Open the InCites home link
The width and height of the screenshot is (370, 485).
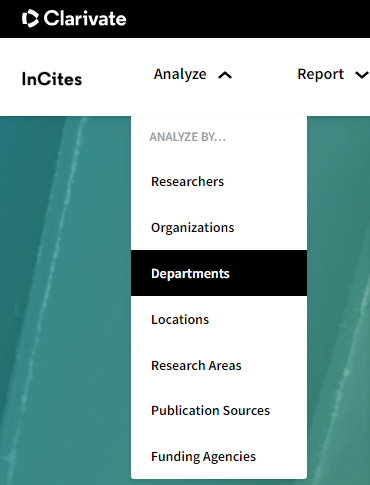pos(52,79)
